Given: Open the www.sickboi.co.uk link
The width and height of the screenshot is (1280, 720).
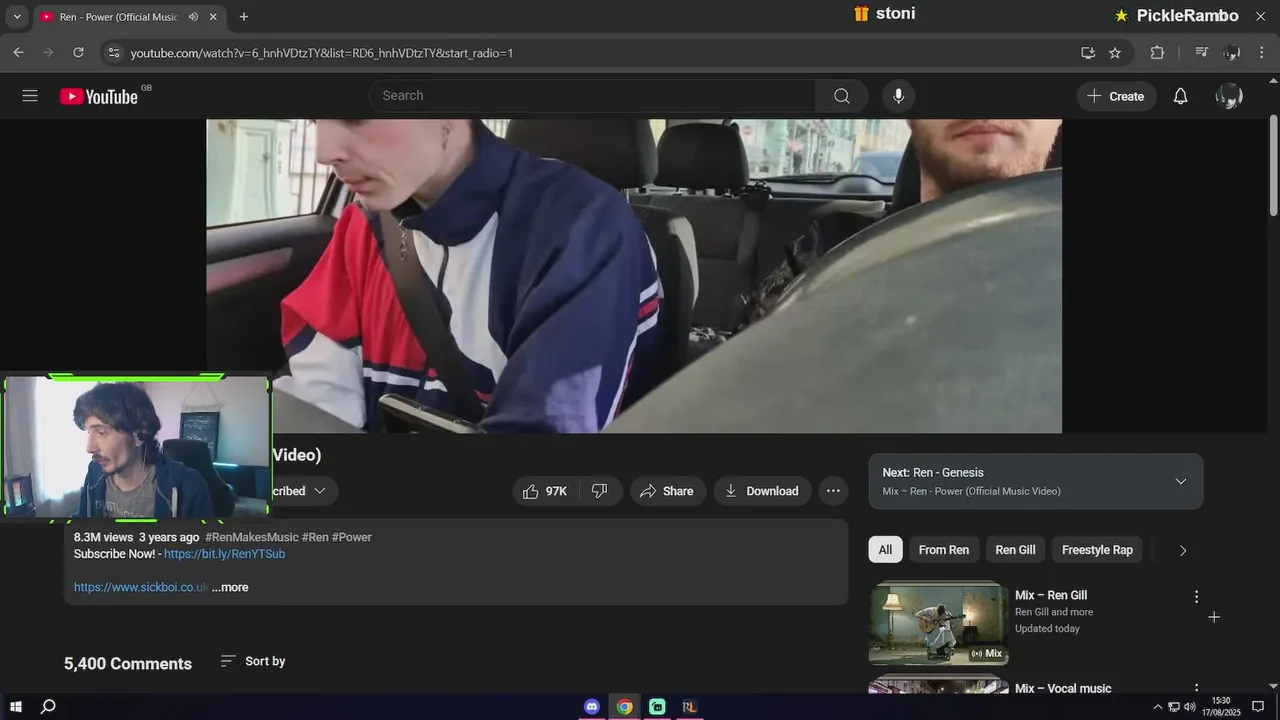Looking at the screenshot, I should click(141, 587).
